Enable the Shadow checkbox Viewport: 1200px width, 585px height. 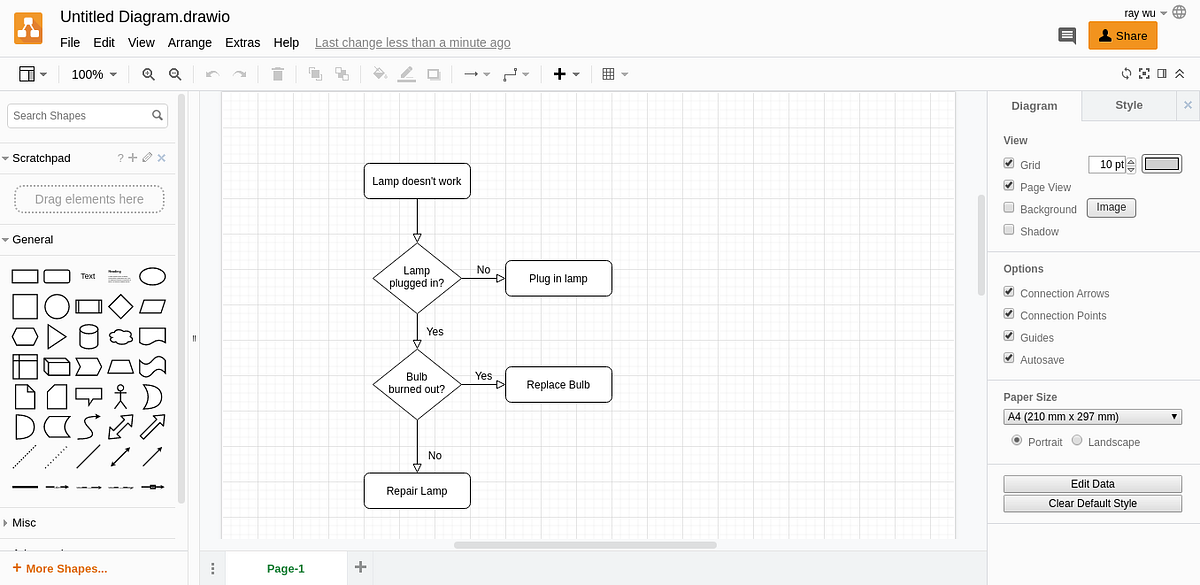1009,229
